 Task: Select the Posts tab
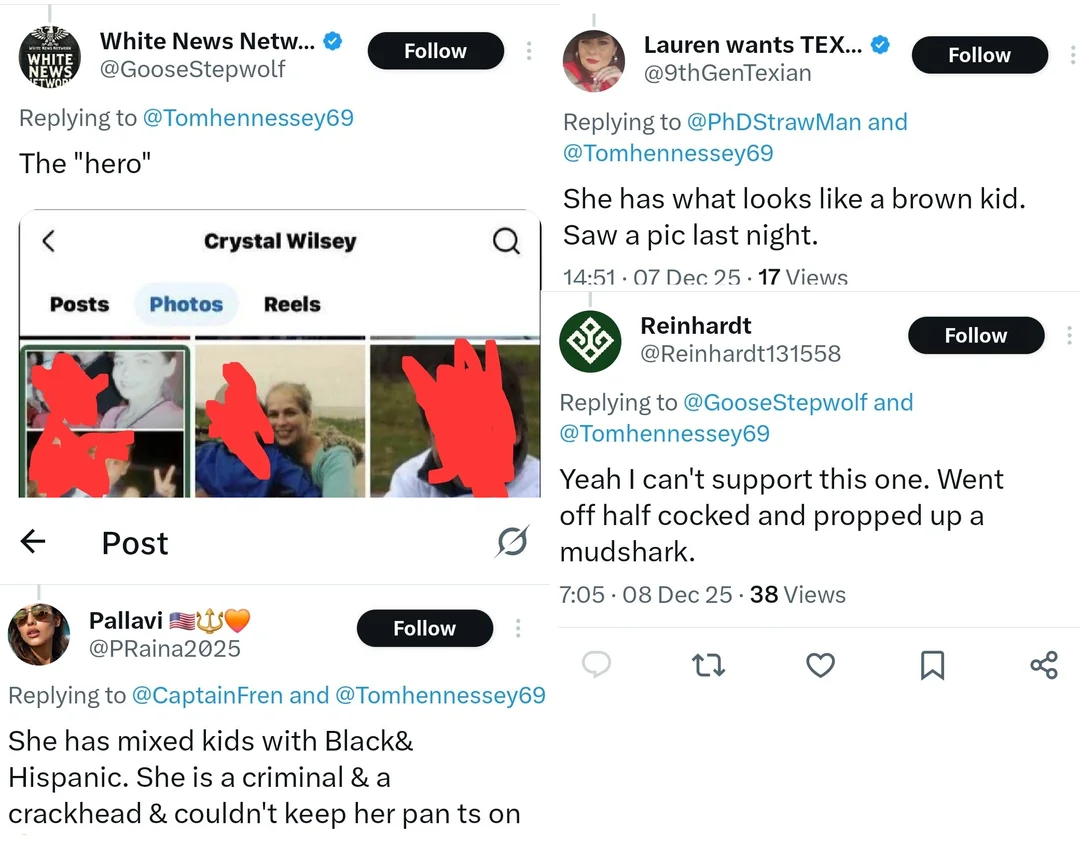pos(79,304)
